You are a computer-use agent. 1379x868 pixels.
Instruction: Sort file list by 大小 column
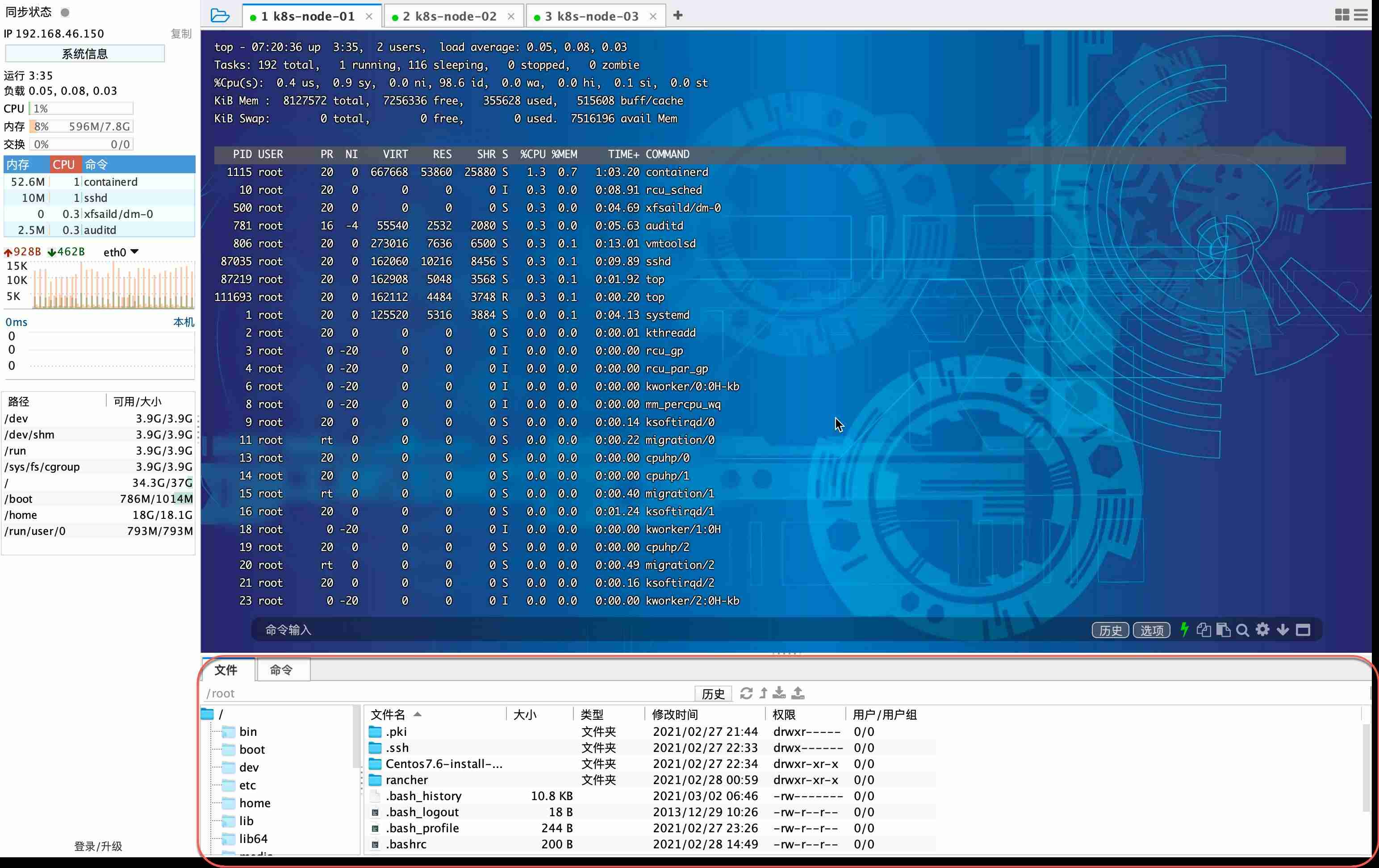539,714
